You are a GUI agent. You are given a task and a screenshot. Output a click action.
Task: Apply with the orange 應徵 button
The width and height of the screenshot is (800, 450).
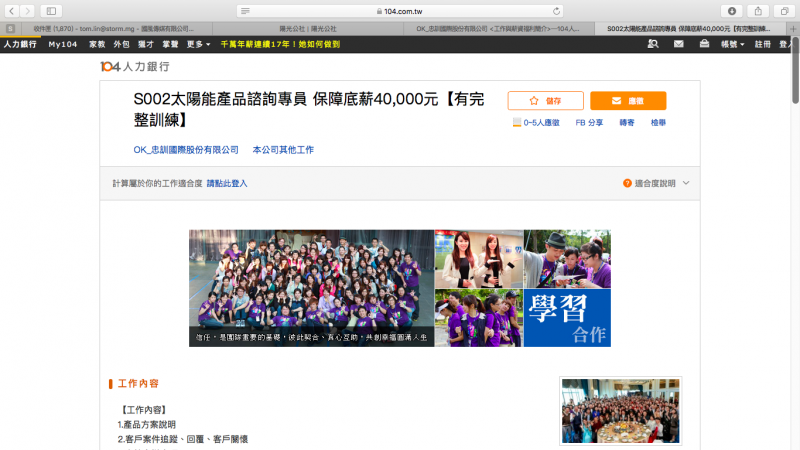pyautogui.click(x=628, y=101)
